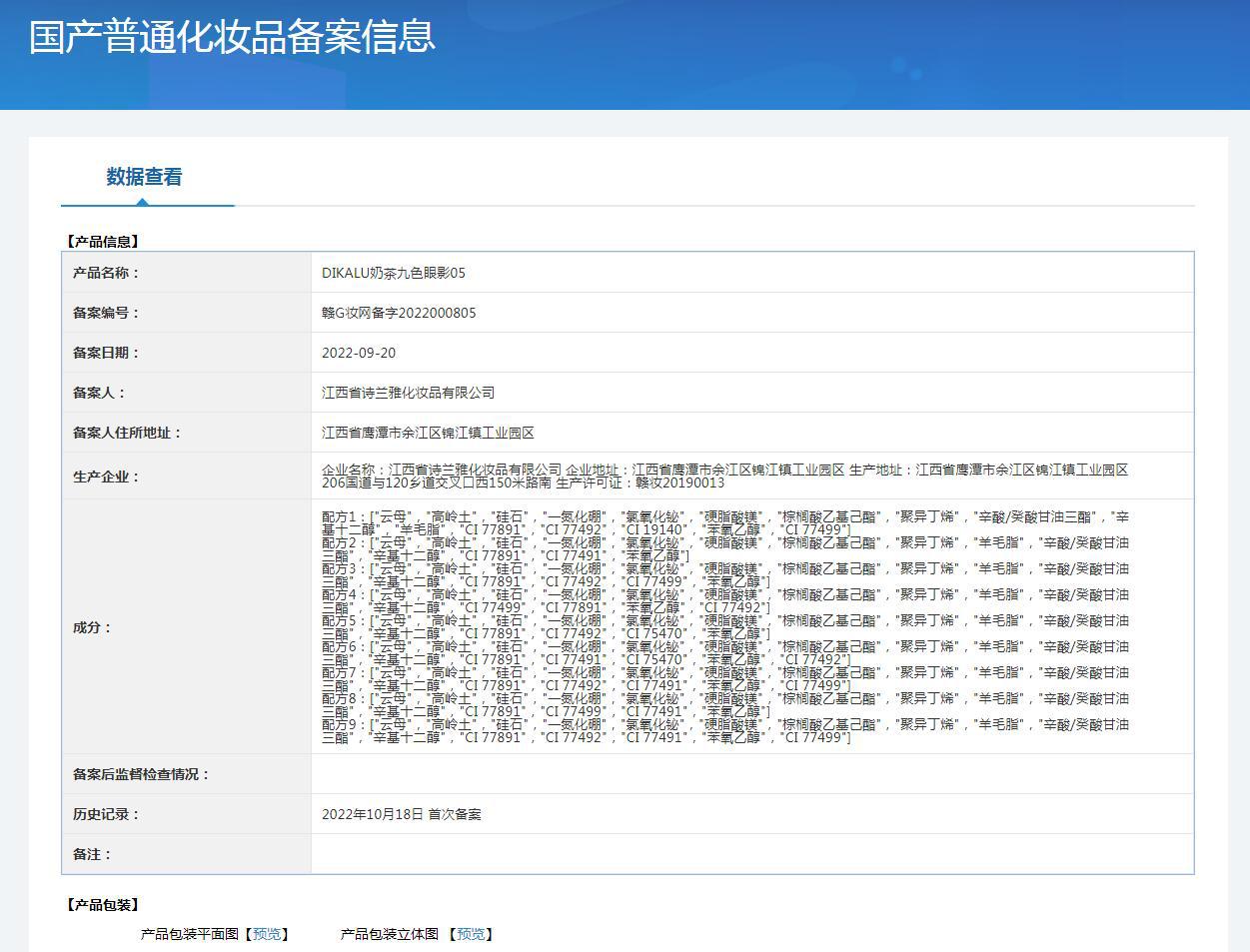Click the filing number 赣G妆网备字2022000805
This screenshot has width=1250, height=952.
tap(399, 313)
